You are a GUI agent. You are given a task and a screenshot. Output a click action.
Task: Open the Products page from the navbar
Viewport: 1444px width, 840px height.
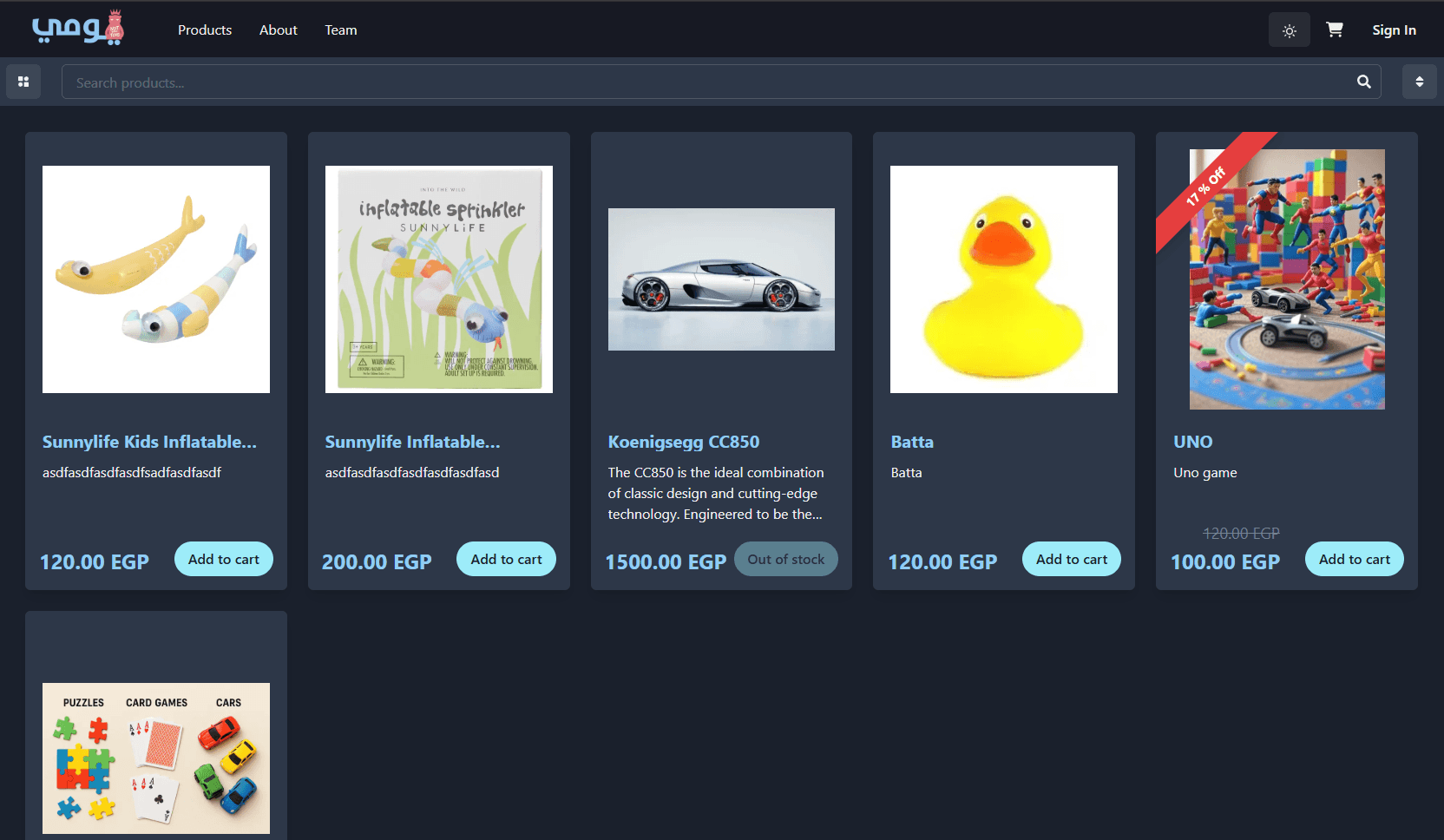tap(204, 29)
